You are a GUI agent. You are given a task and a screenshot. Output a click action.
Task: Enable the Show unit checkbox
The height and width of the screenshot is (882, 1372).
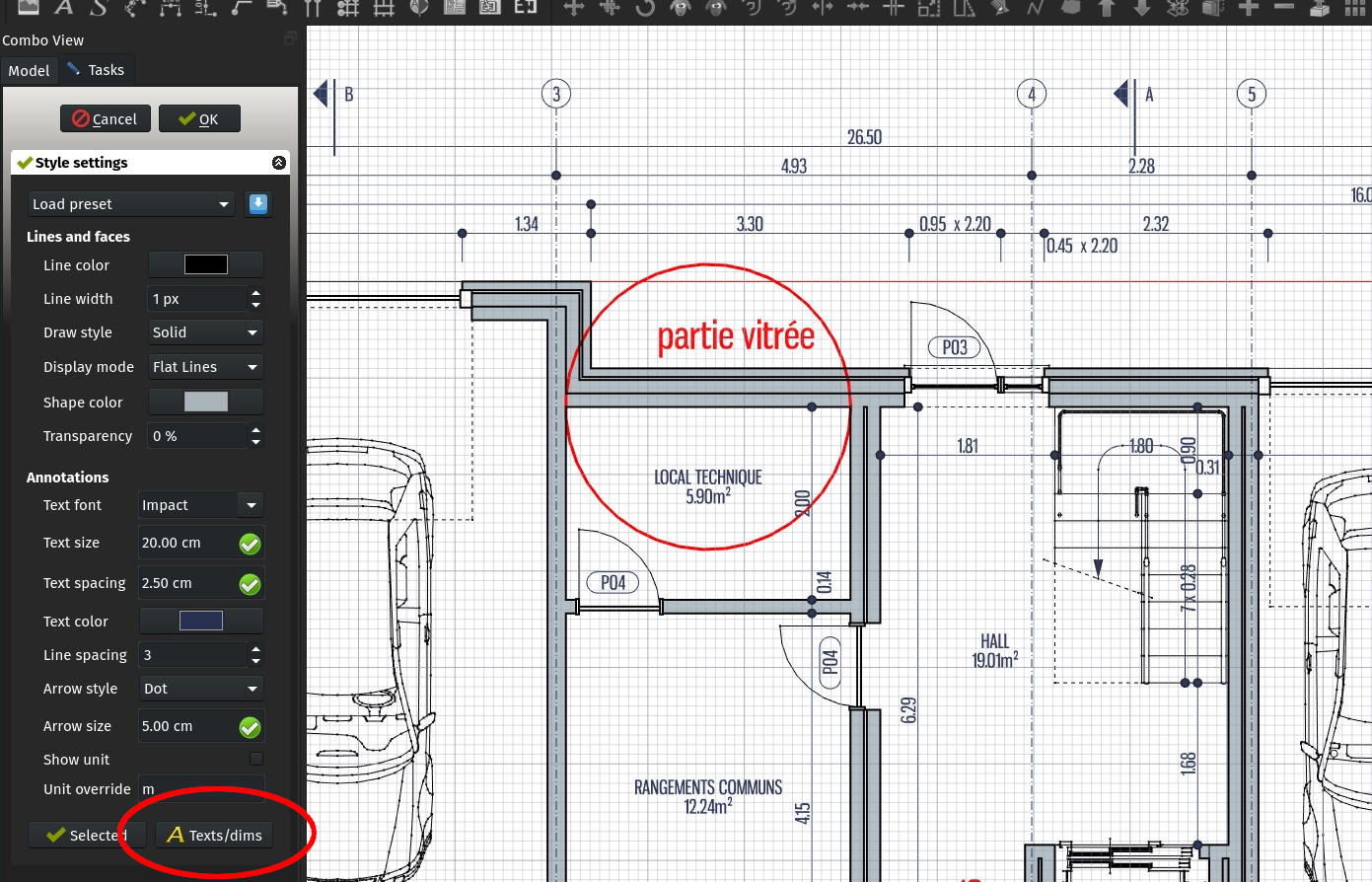pyautogui.click(x=255, y=759)
